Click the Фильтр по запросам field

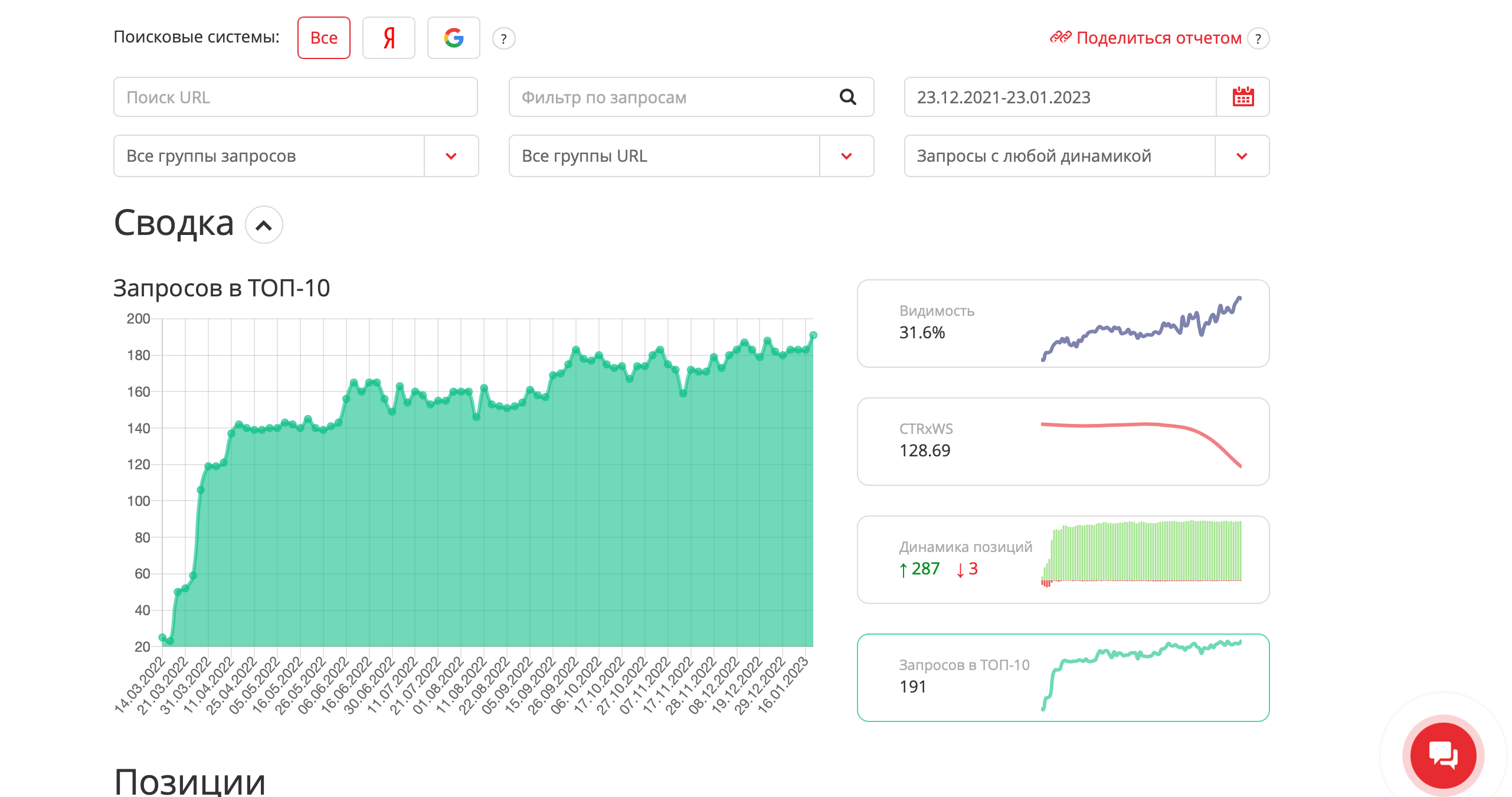(x=691, y=97)
